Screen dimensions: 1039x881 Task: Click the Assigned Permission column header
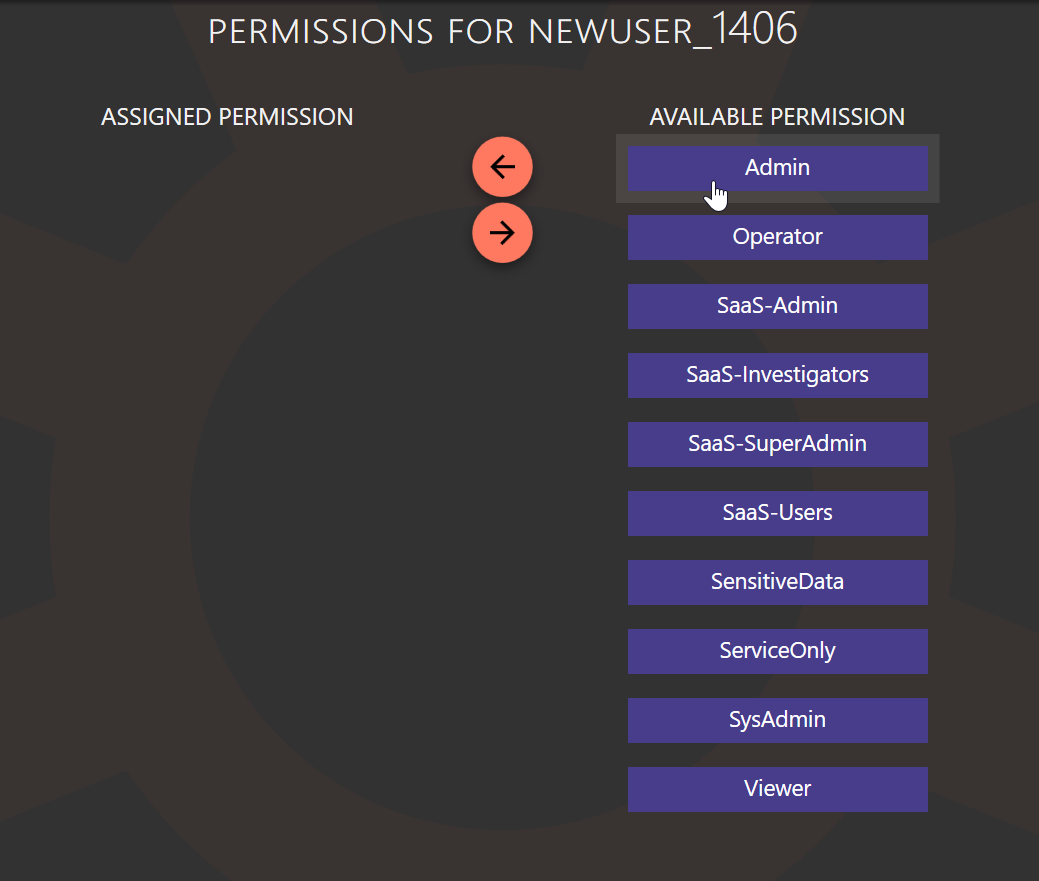pos(227,116)
